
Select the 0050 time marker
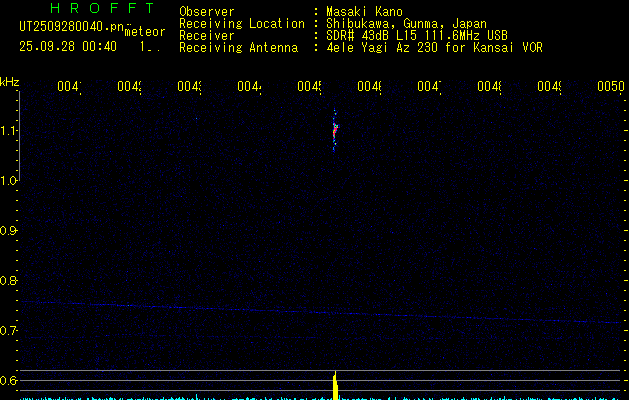tap(610, 87)
